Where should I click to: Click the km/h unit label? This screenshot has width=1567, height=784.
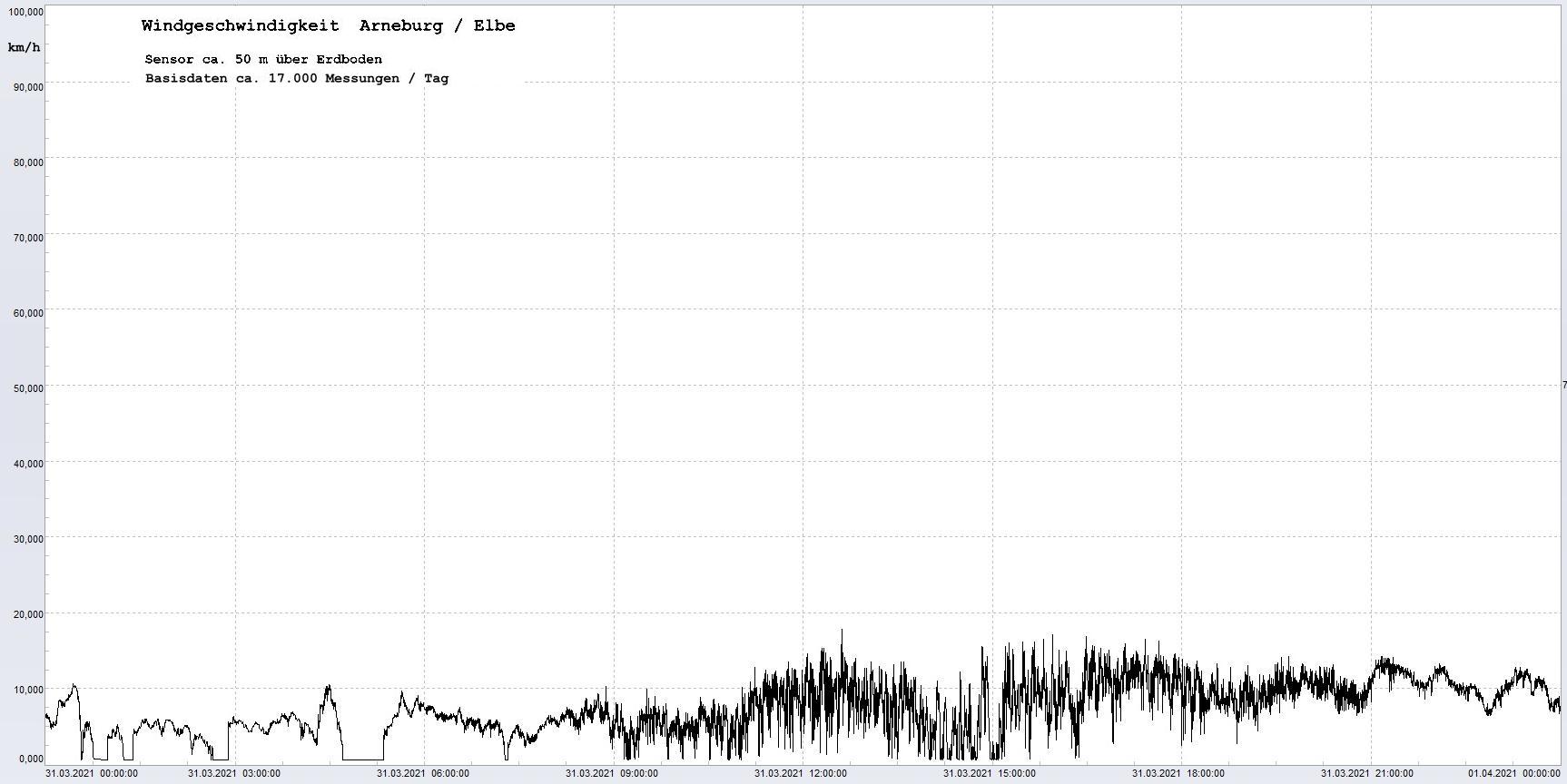click(x=24, y=47)
